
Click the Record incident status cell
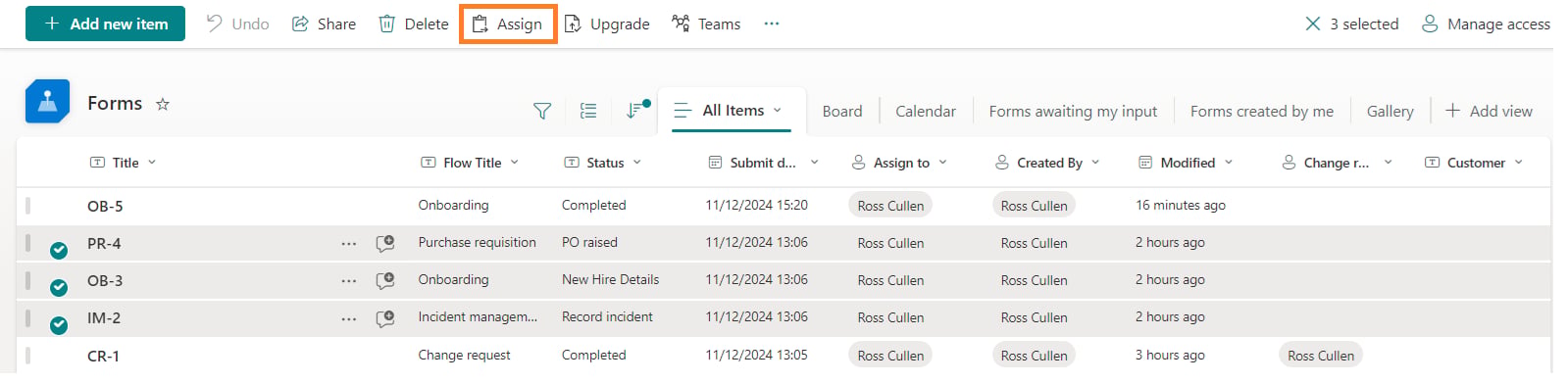coord(607,317)
